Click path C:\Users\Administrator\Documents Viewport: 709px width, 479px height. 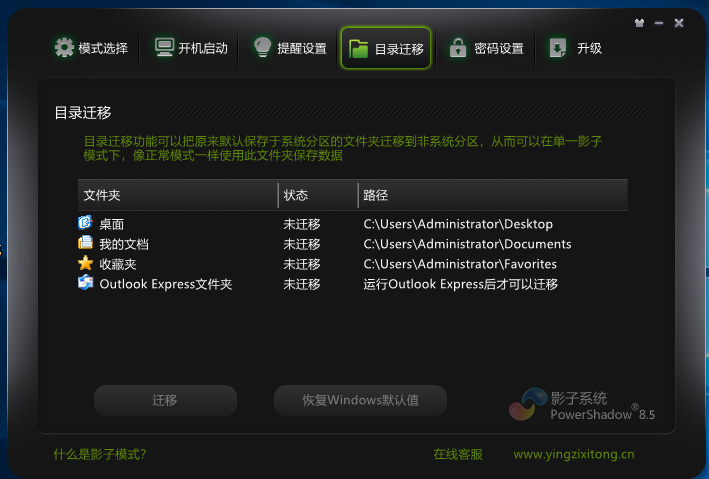[467, 244]
